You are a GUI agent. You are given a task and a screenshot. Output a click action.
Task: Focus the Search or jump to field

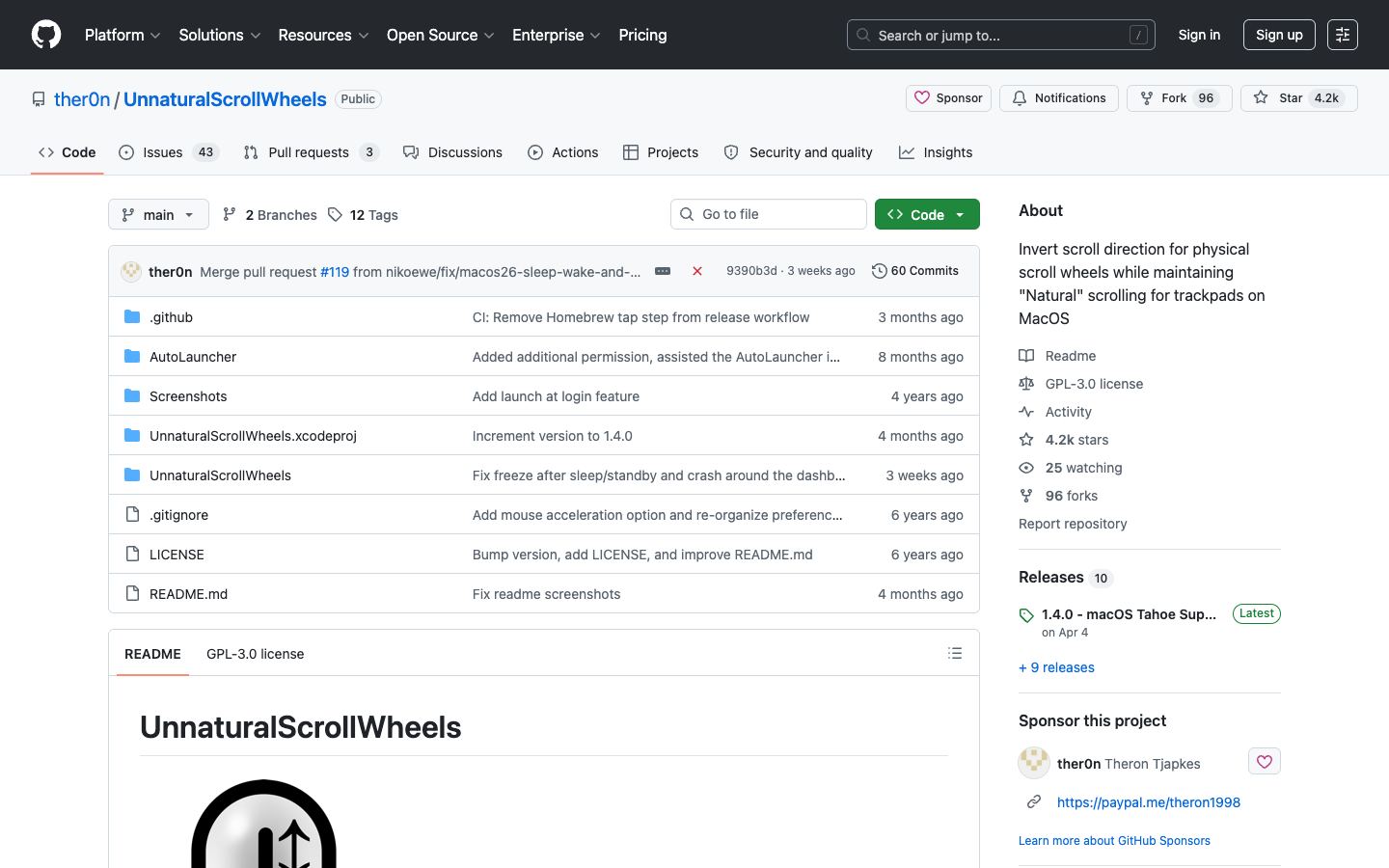[x=1001, y=35]
